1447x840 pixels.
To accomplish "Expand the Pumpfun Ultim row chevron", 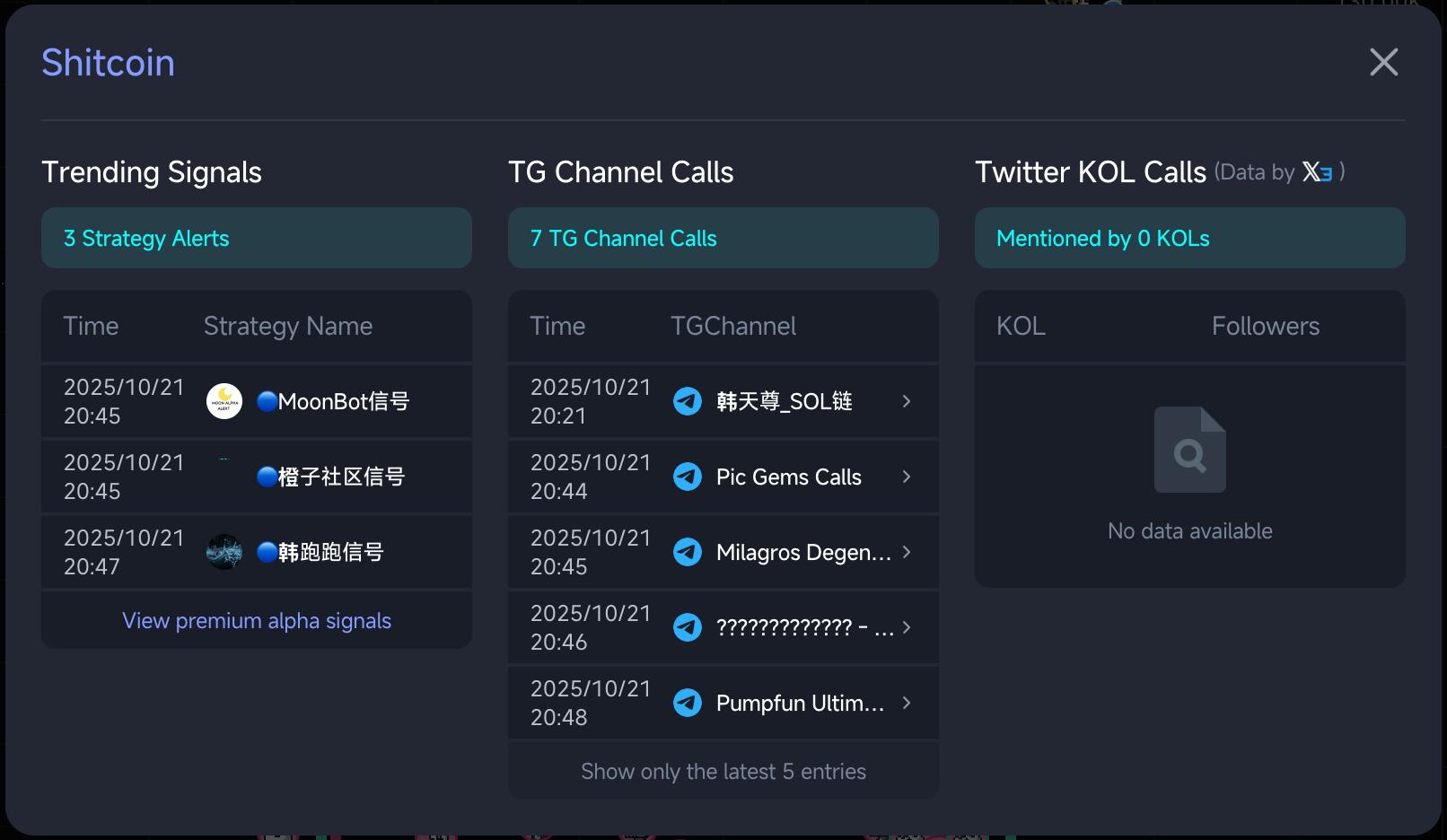I will click(907, 703).
